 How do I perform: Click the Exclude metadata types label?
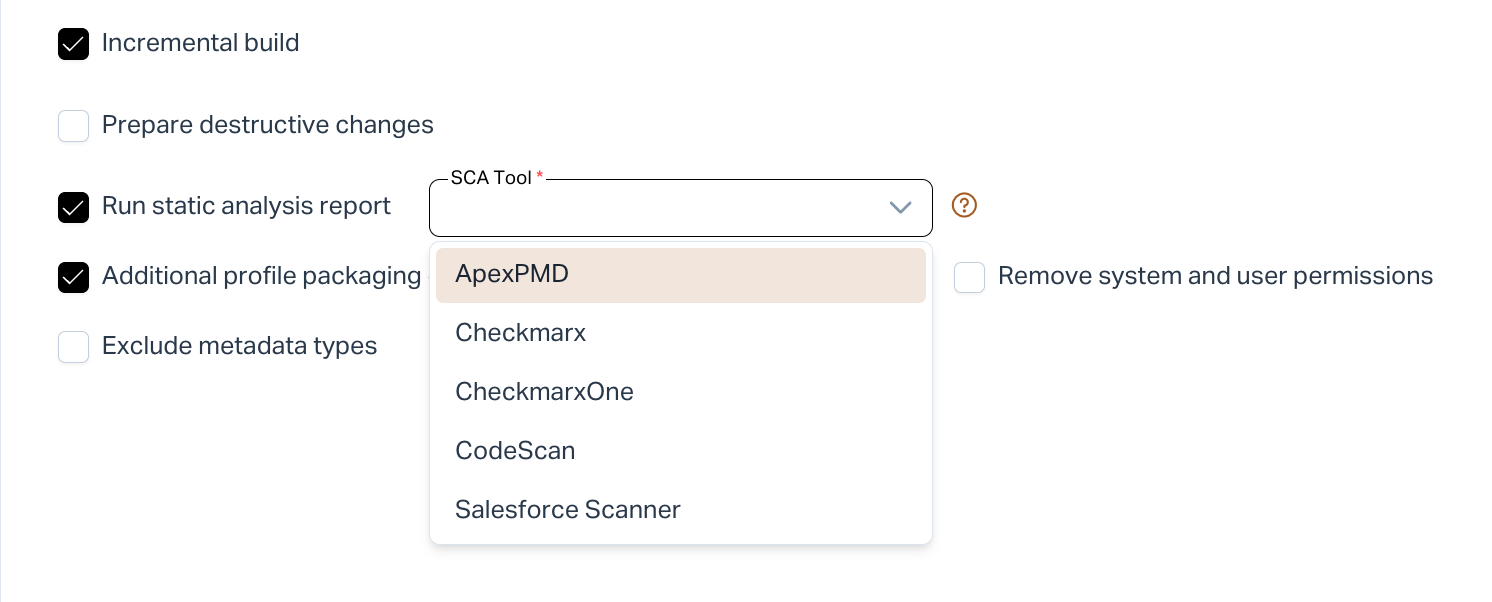(x=239, y=347)
